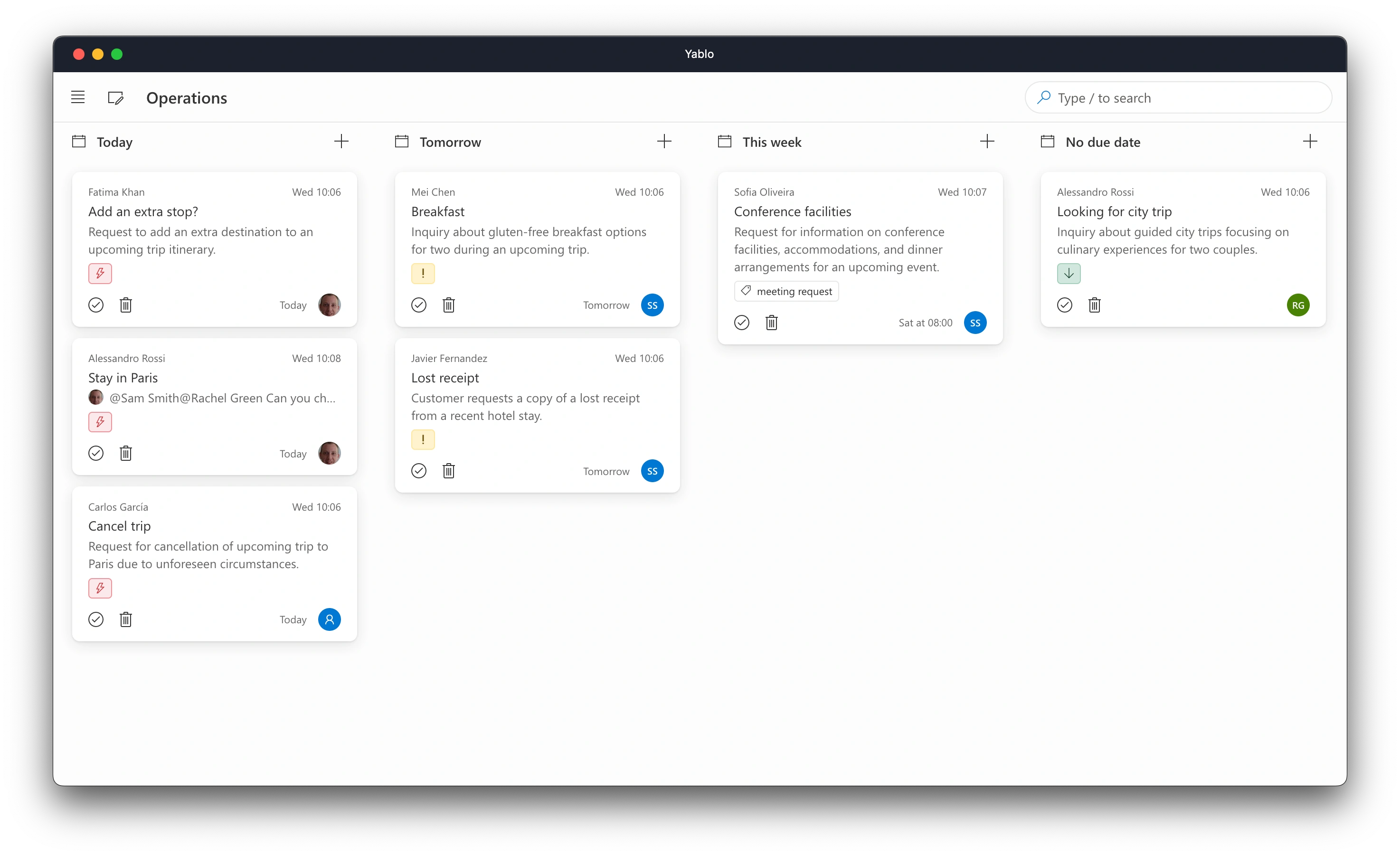This screenshot has width=1400, height=856.
Task: Open Sat at 08:00 due date picker
Action: click(x=925, y=323)
